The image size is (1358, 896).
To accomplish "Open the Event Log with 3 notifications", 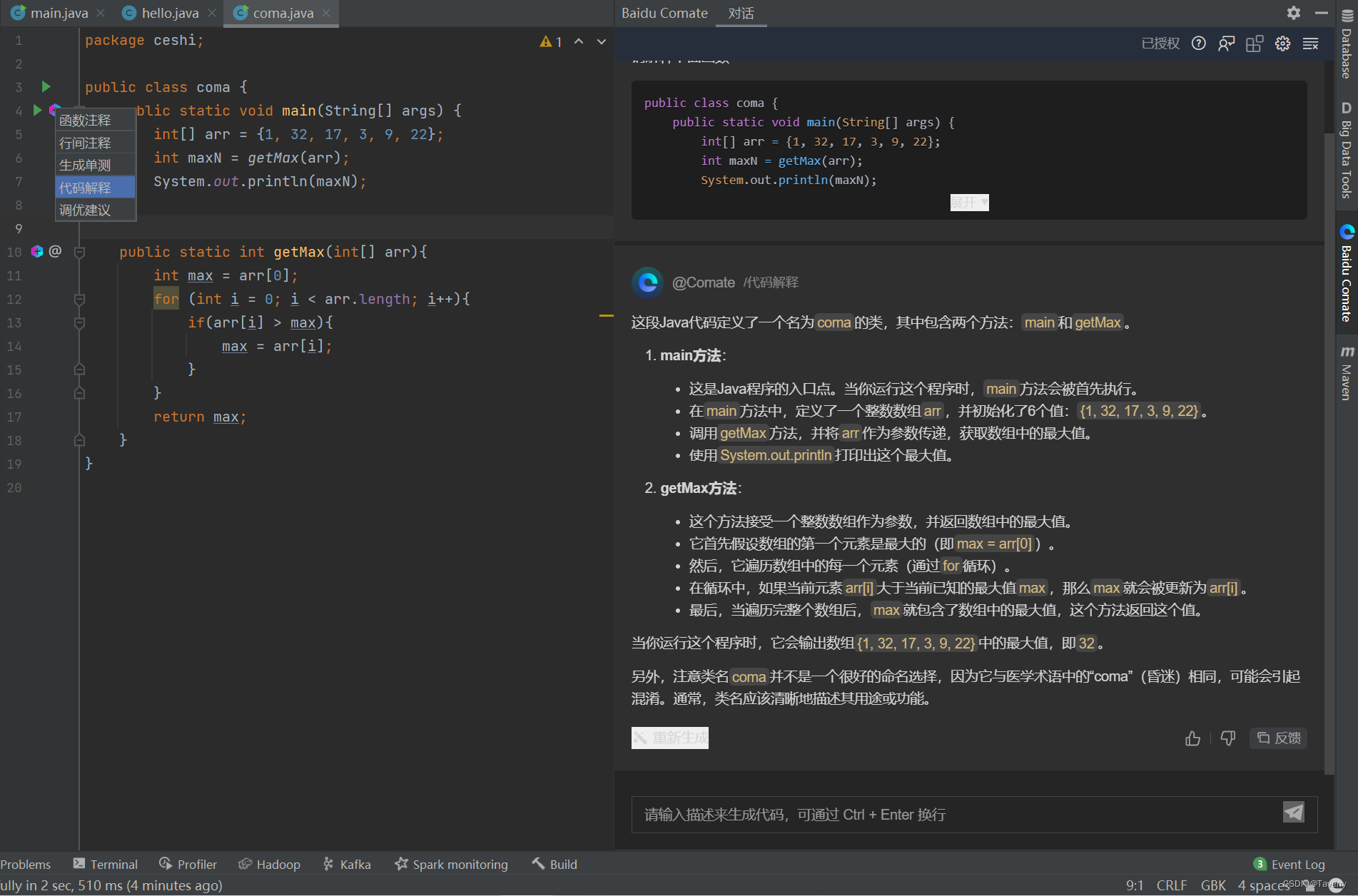I will click(x=1289, y=864).
